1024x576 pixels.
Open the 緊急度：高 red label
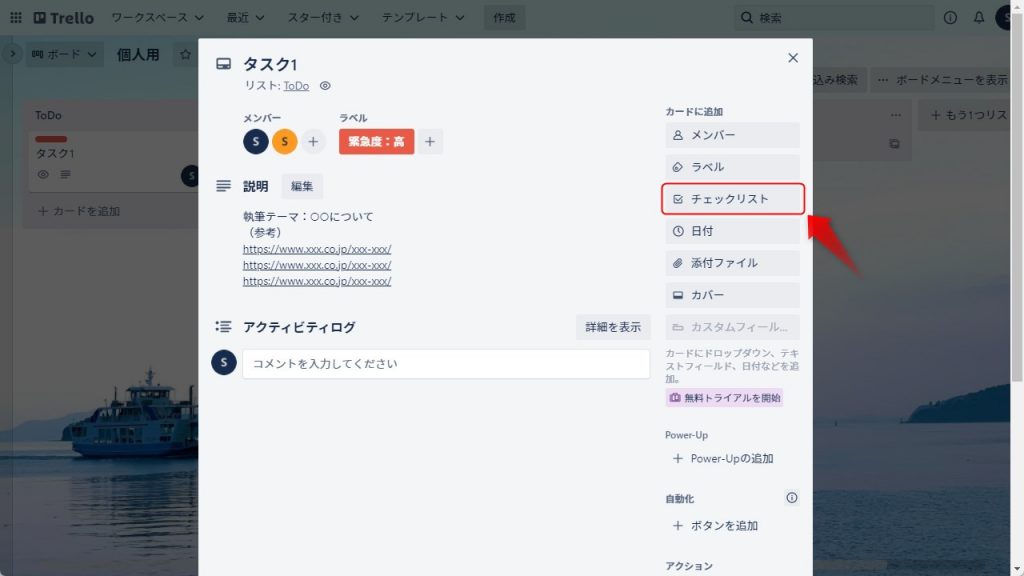(x=376, y=142)
